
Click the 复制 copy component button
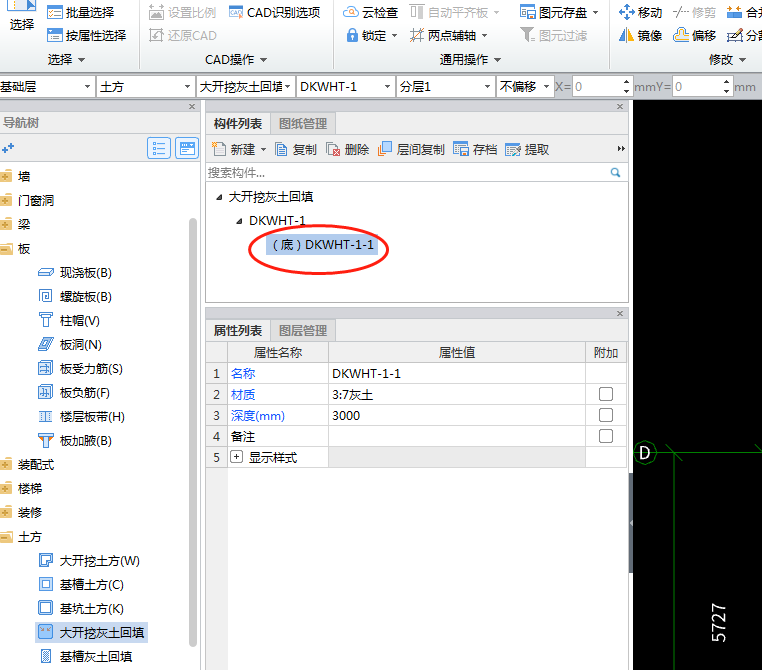pyautogui.click(x=296, y=149)
